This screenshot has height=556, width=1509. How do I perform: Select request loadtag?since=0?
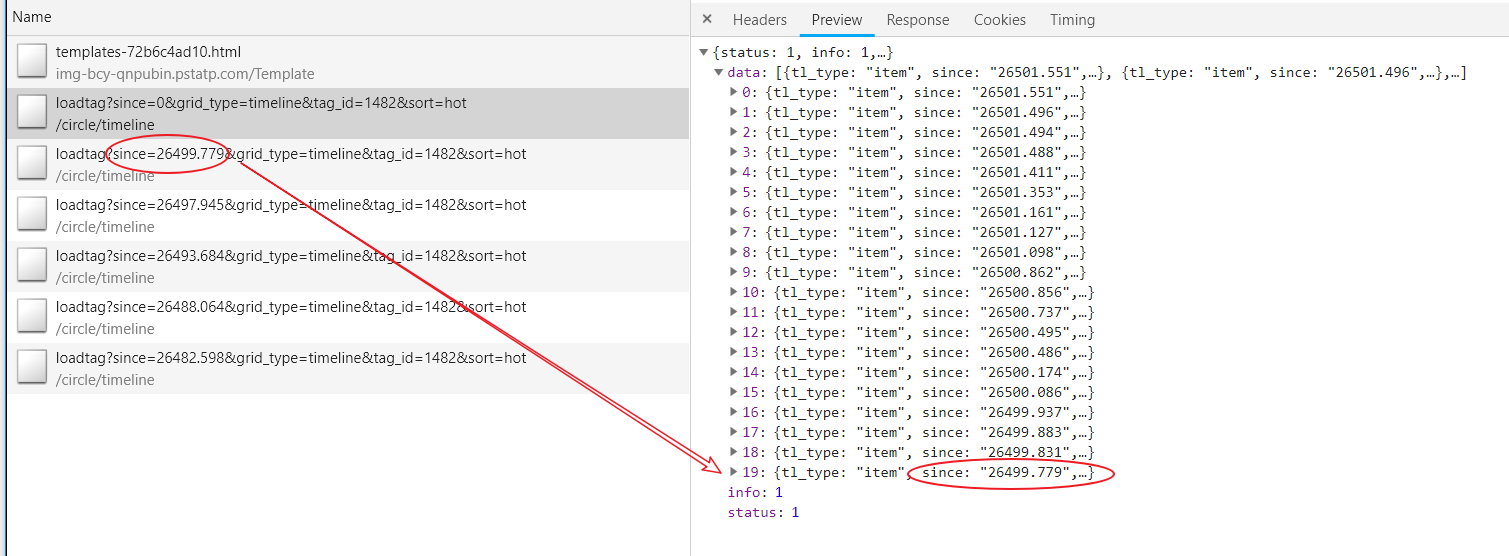347,113
